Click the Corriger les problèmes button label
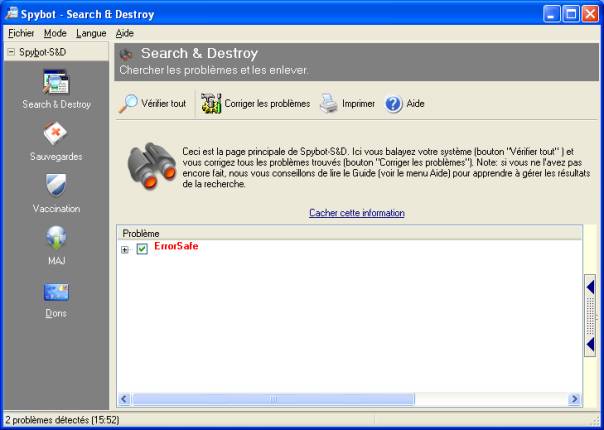Viewport: 604px width, 430px height. (x=267, y=104)
